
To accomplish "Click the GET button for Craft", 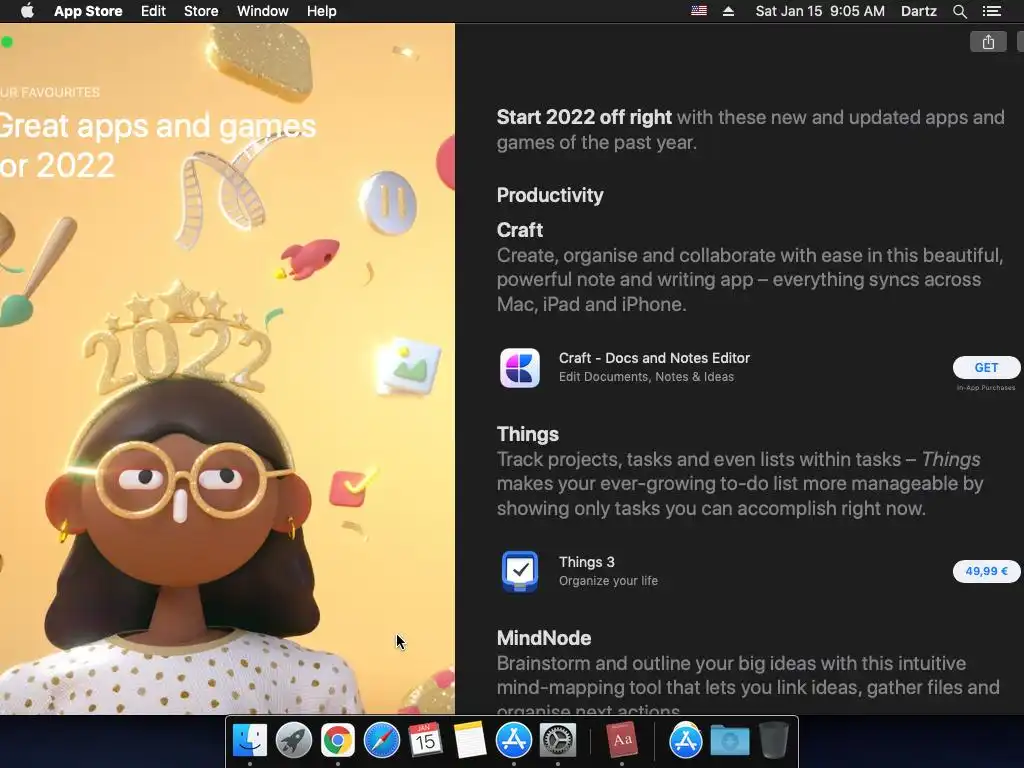I will tap(986, 368).
